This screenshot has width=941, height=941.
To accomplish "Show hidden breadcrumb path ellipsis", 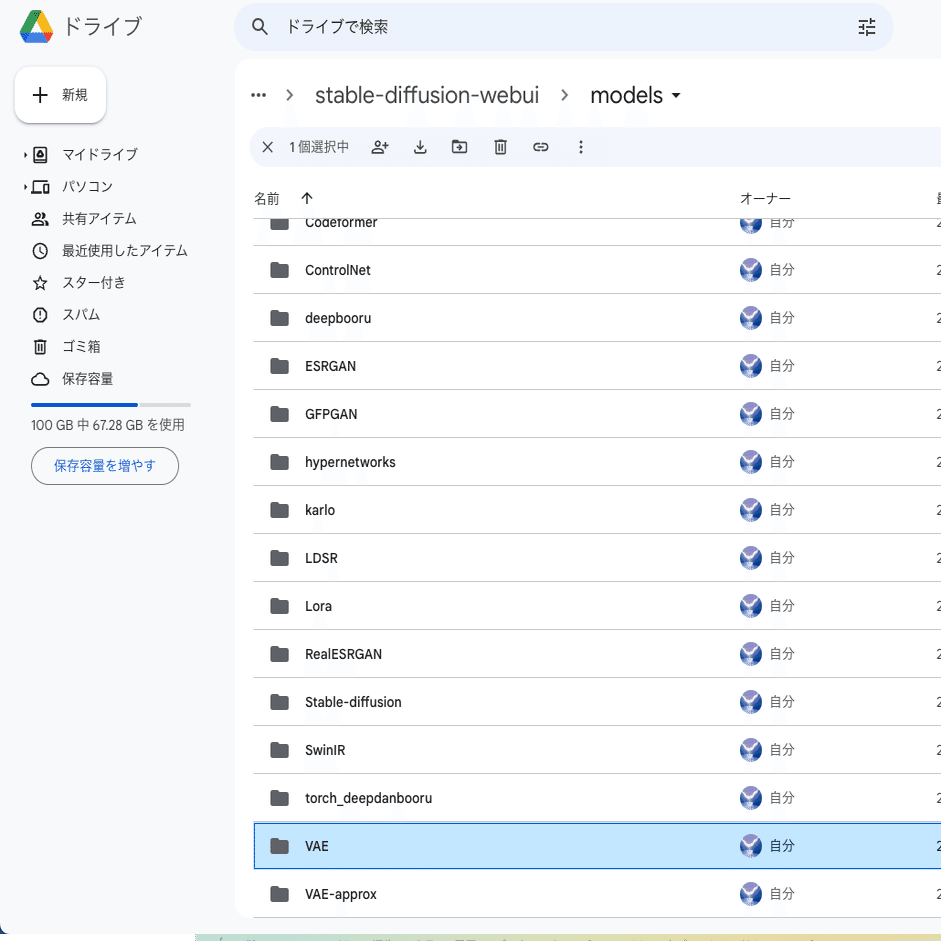I will point(259,95).
